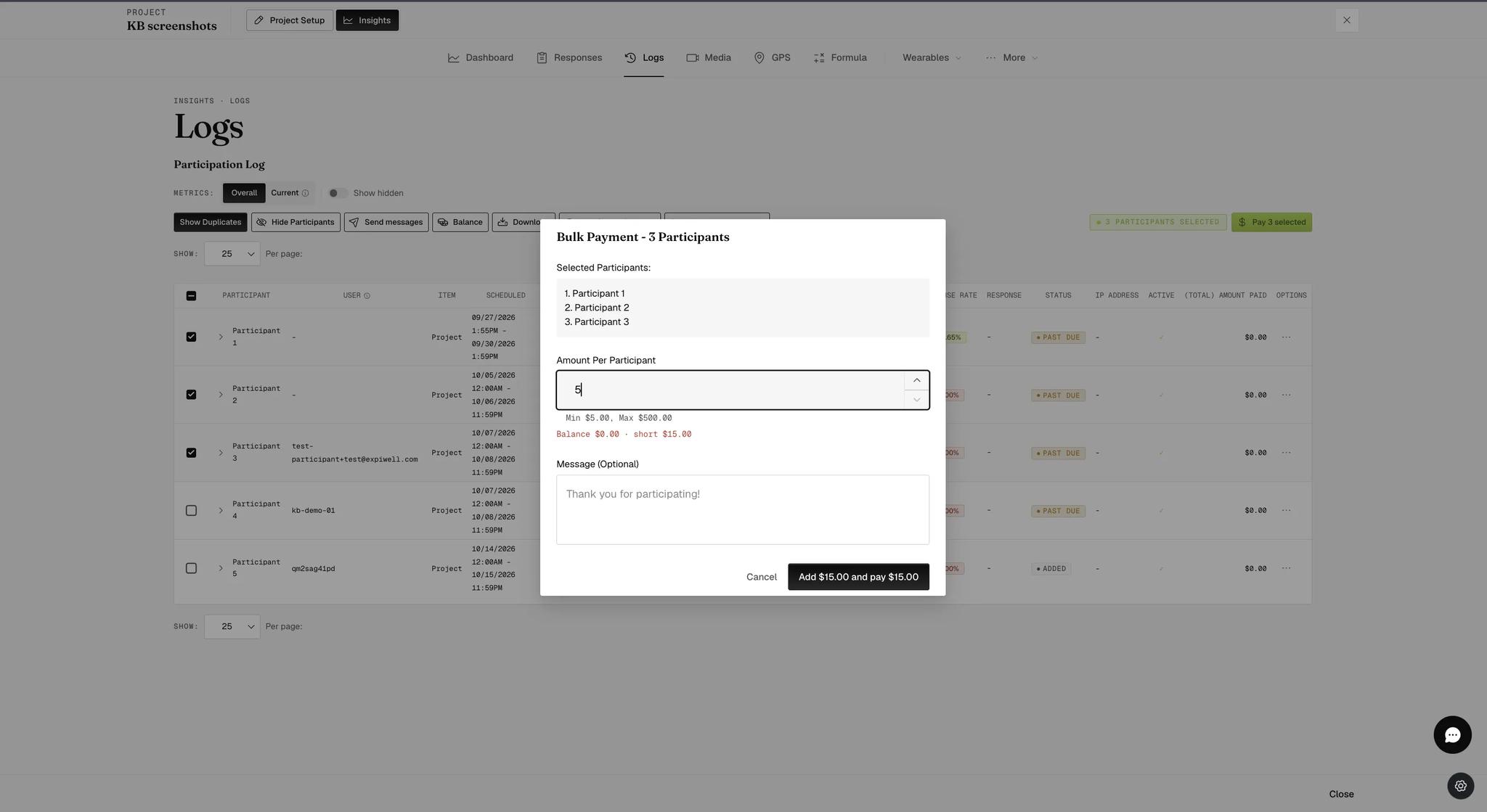
Task: Toggle the Show hidden switch
Action: 337,193
